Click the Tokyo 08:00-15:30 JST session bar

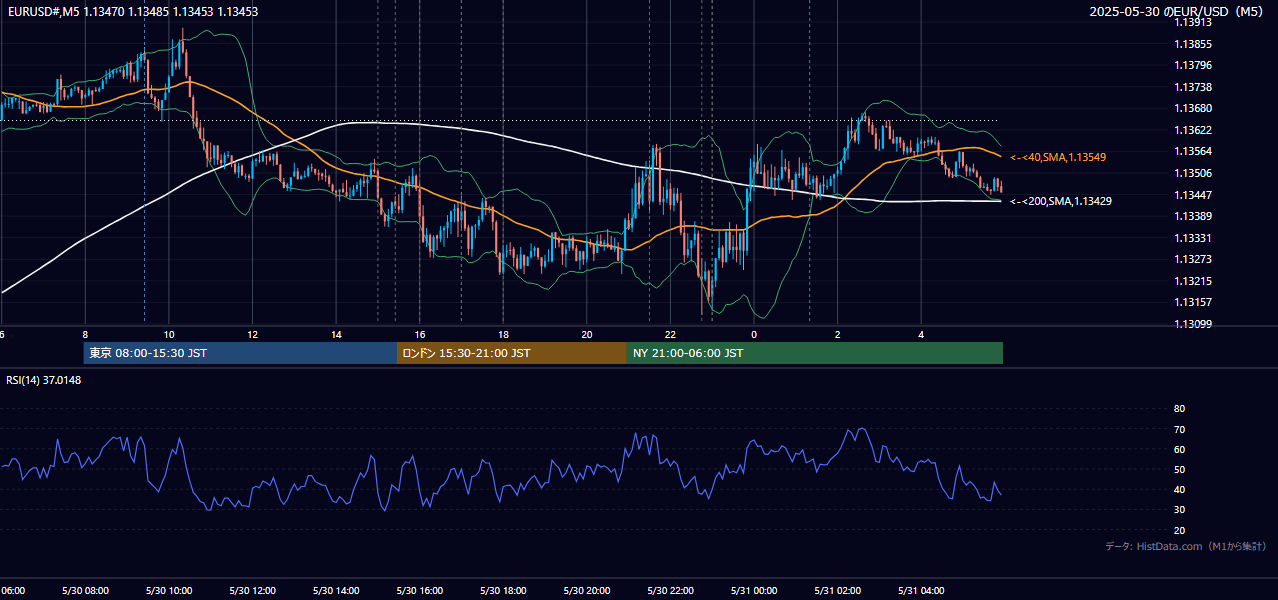click(240, 353)
